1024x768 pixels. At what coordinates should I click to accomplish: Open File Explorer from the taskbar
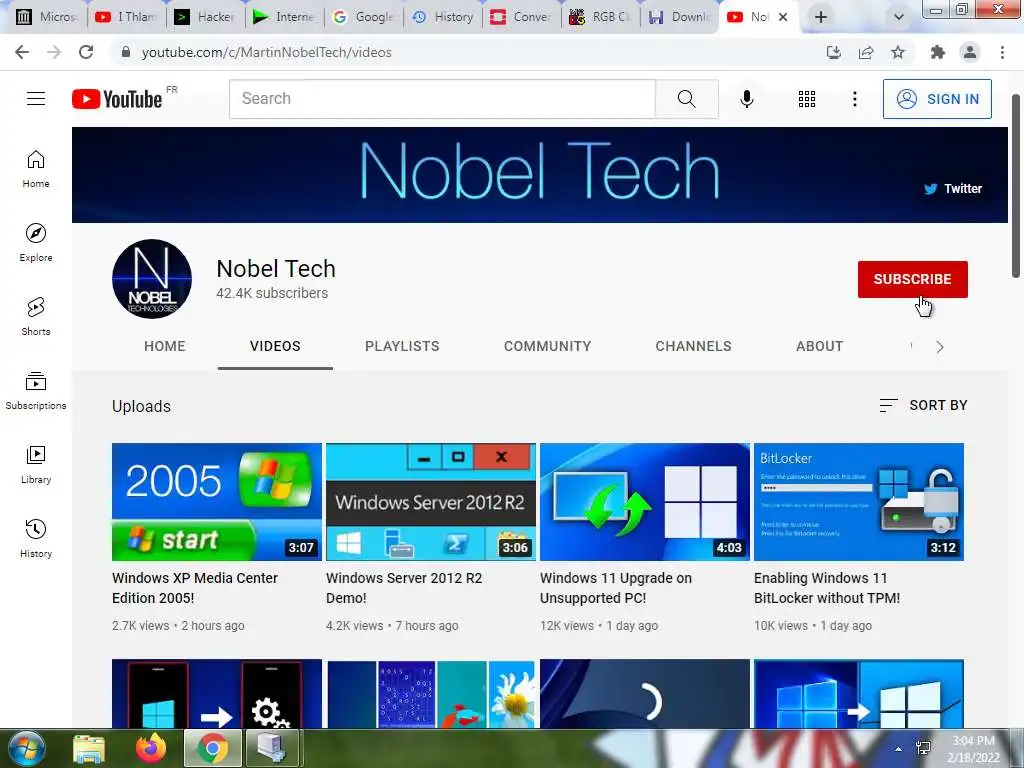click(89, 748)
